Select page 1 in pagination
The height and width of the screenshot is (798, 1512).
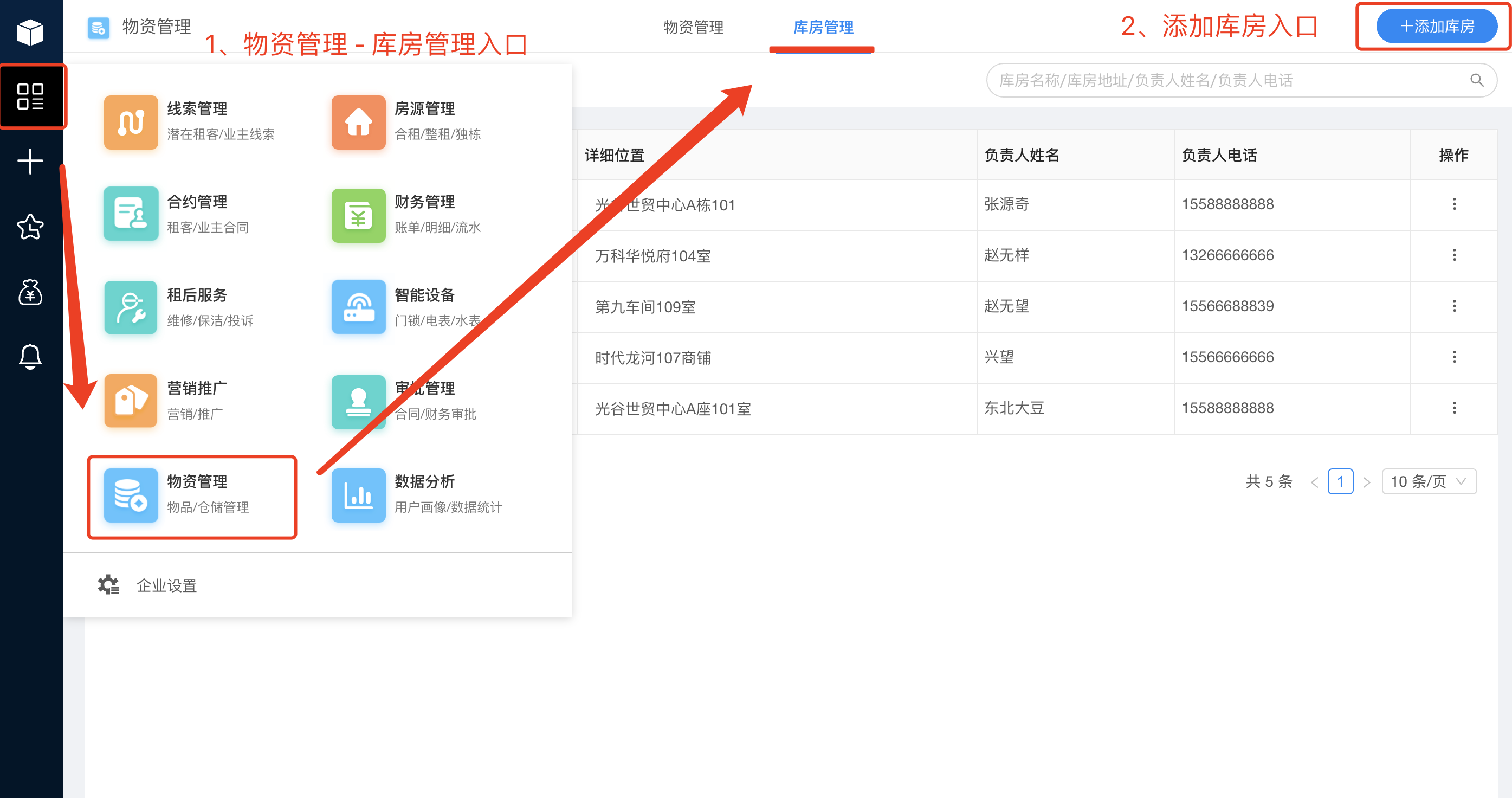click(1340, 481)
